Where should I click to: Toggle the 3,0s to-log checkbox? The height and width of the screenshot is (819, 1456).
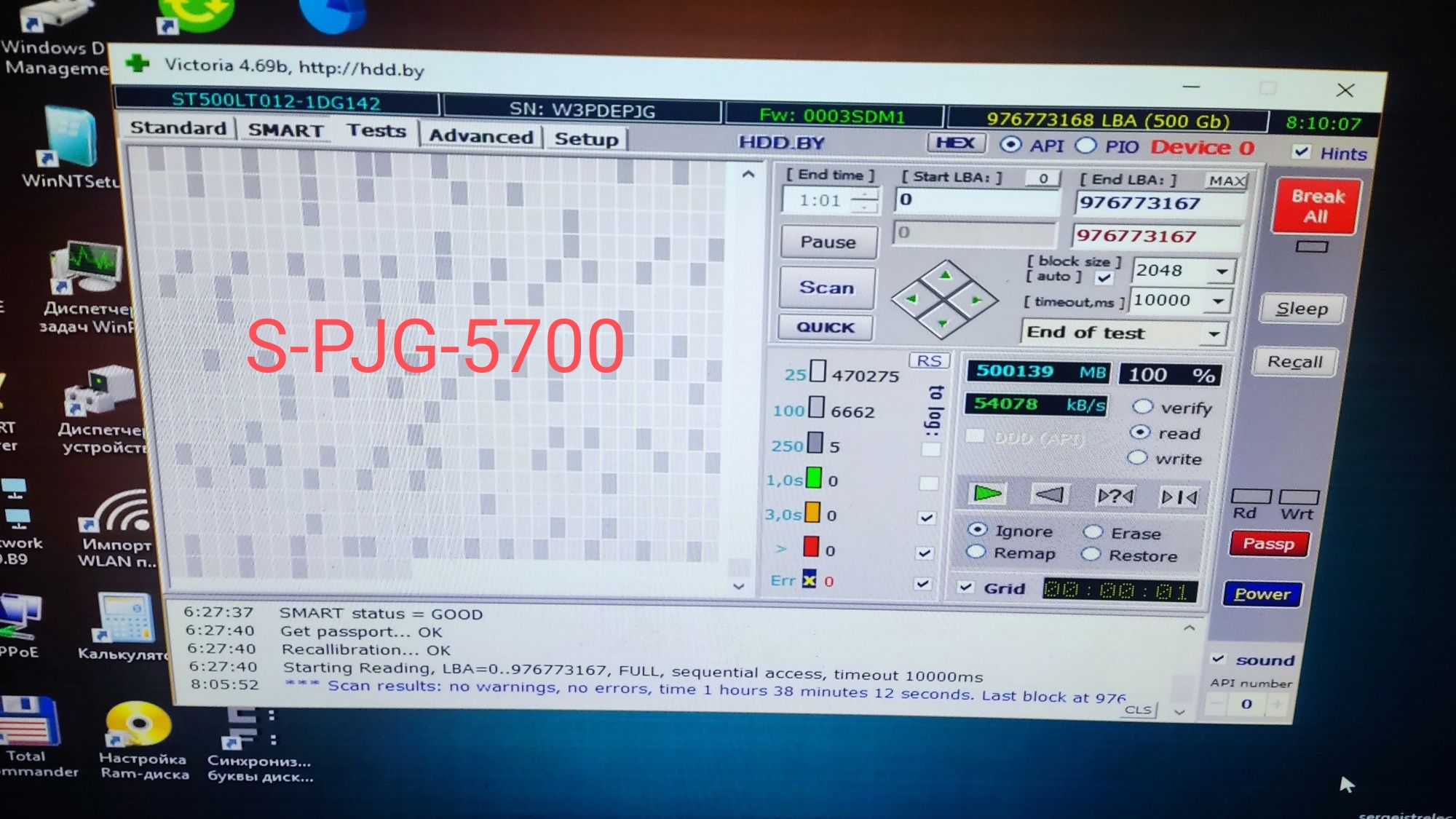pos(926,518)
